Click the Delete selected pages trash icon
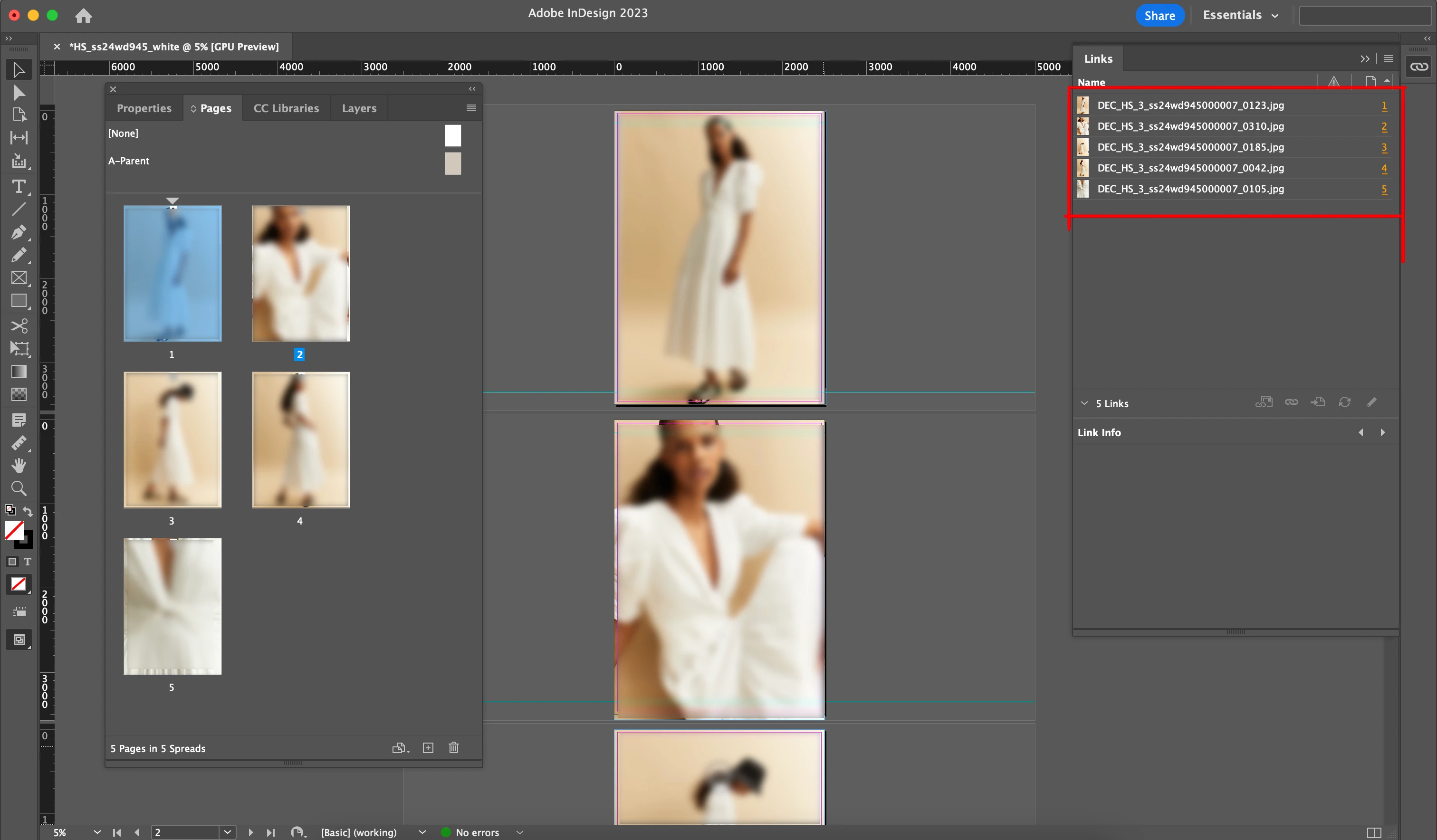The width and height of the screenshot is (1437, 840). click(453, 748)
